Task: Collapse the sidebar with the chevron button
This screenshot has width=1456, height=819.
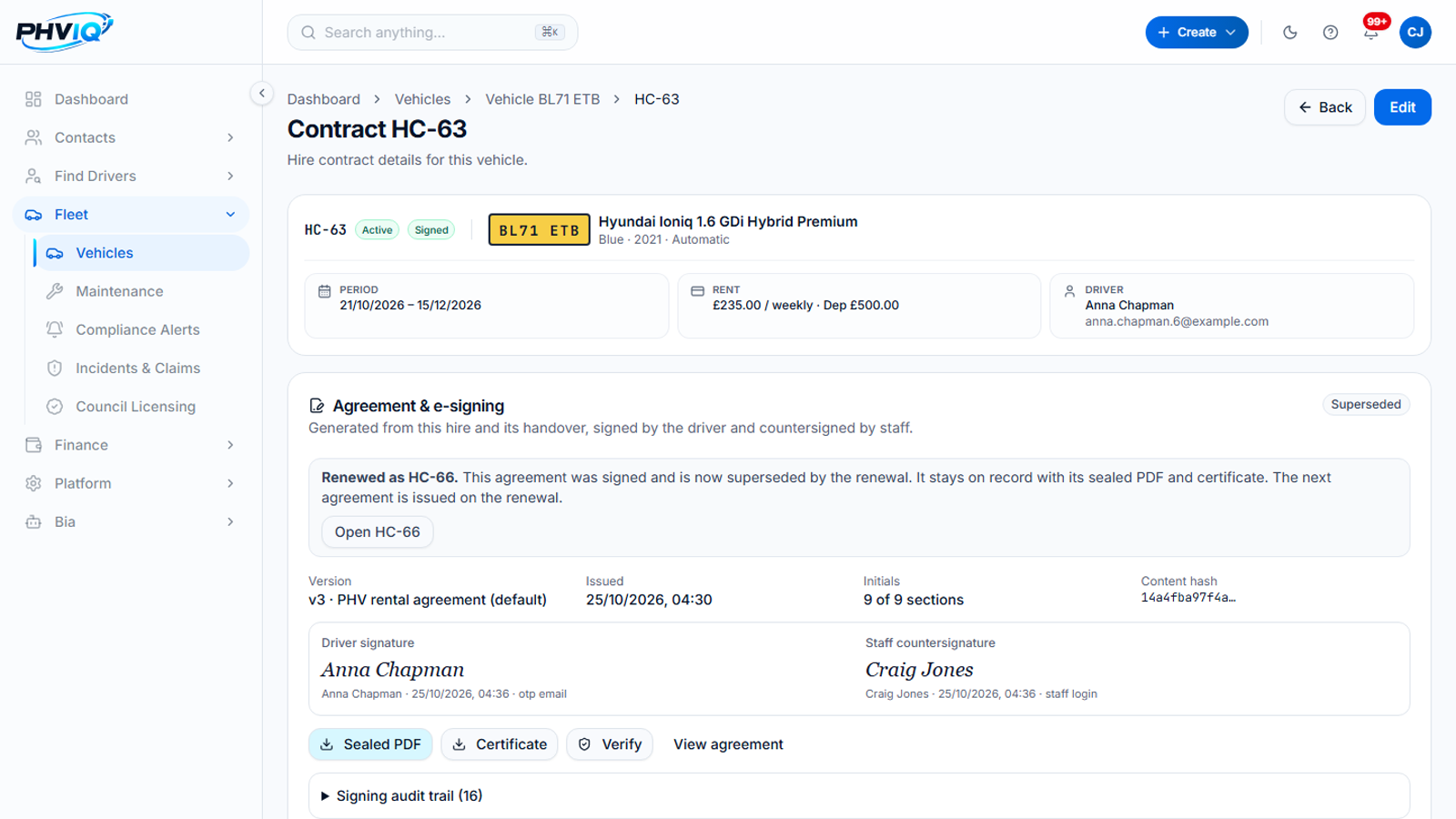Action: 261,93
